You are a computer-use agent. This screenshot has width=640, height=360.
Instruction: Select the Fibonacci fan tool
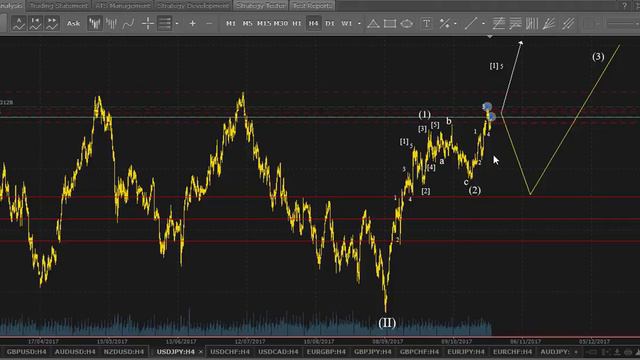click(x=549, y=24)
